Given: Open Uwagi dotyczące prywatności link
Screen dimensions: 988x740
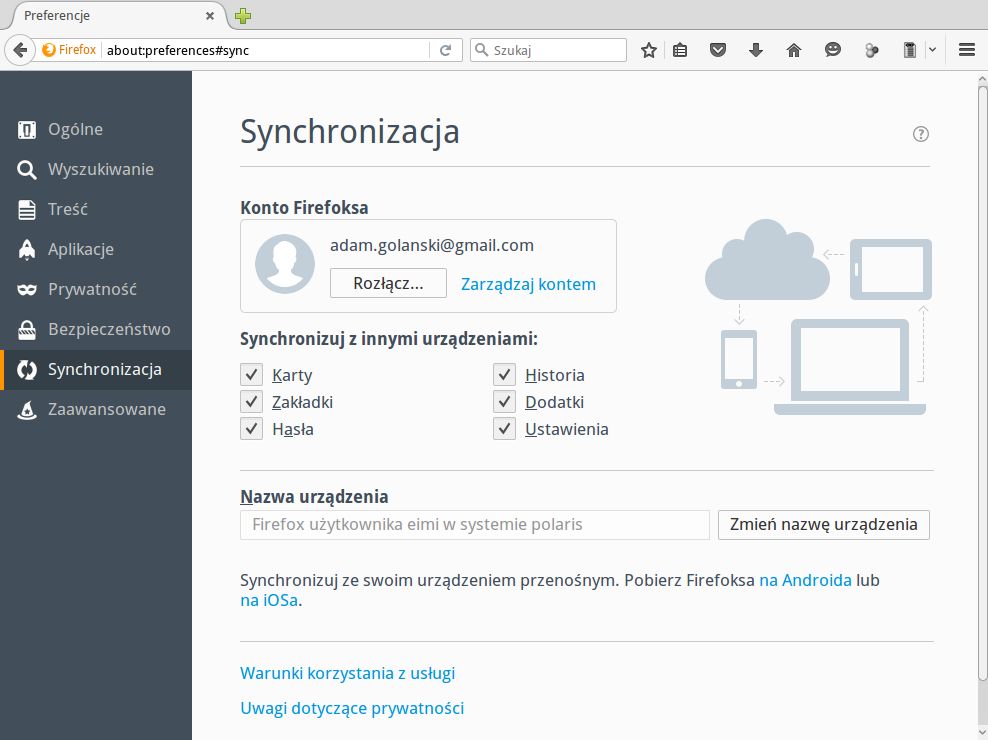Looking at the screenshot, I should point(352,708).
